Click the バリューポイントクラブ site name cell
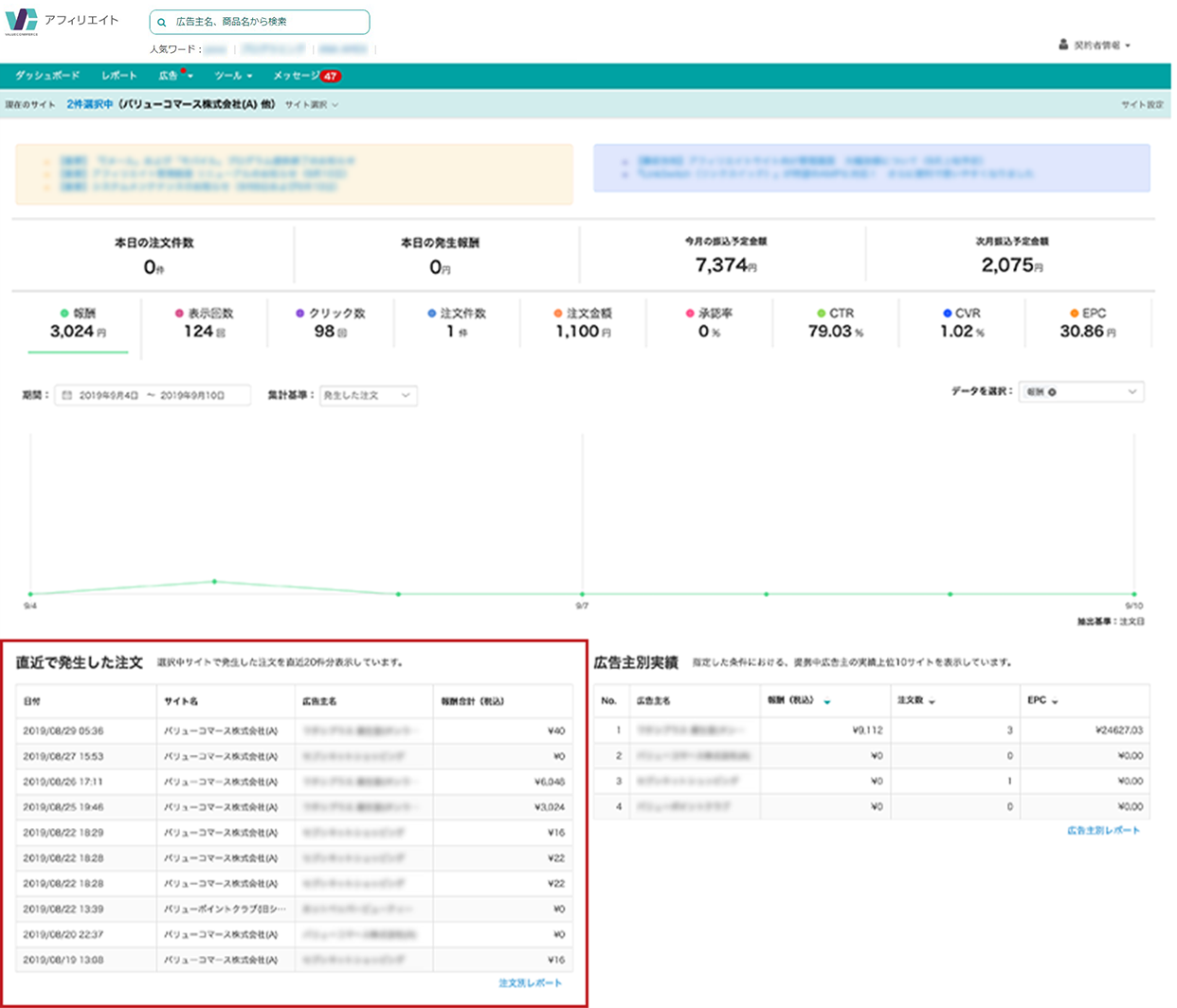 (x=225, y=909)
